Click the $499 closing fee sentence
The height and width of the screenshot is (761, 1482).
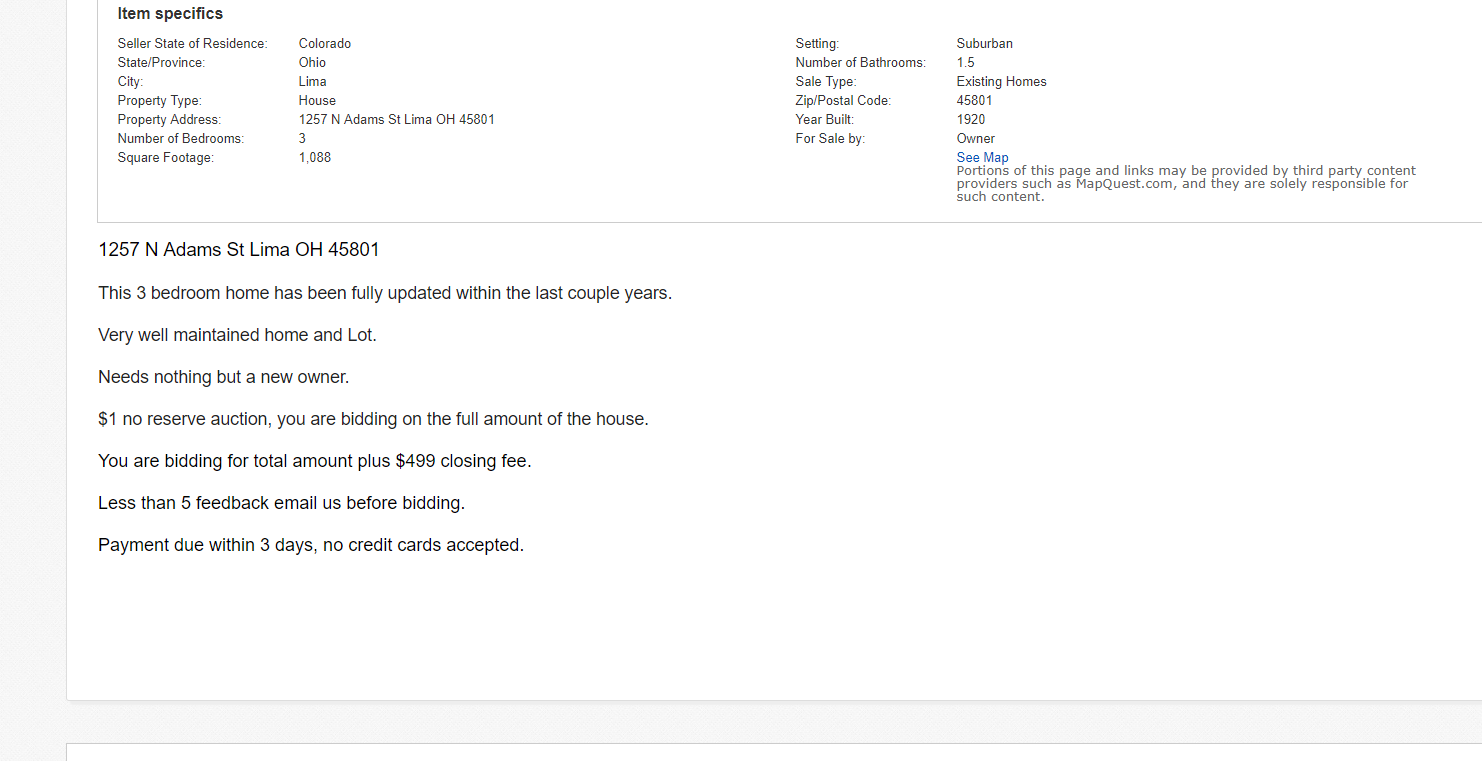[x=315, y=461]
